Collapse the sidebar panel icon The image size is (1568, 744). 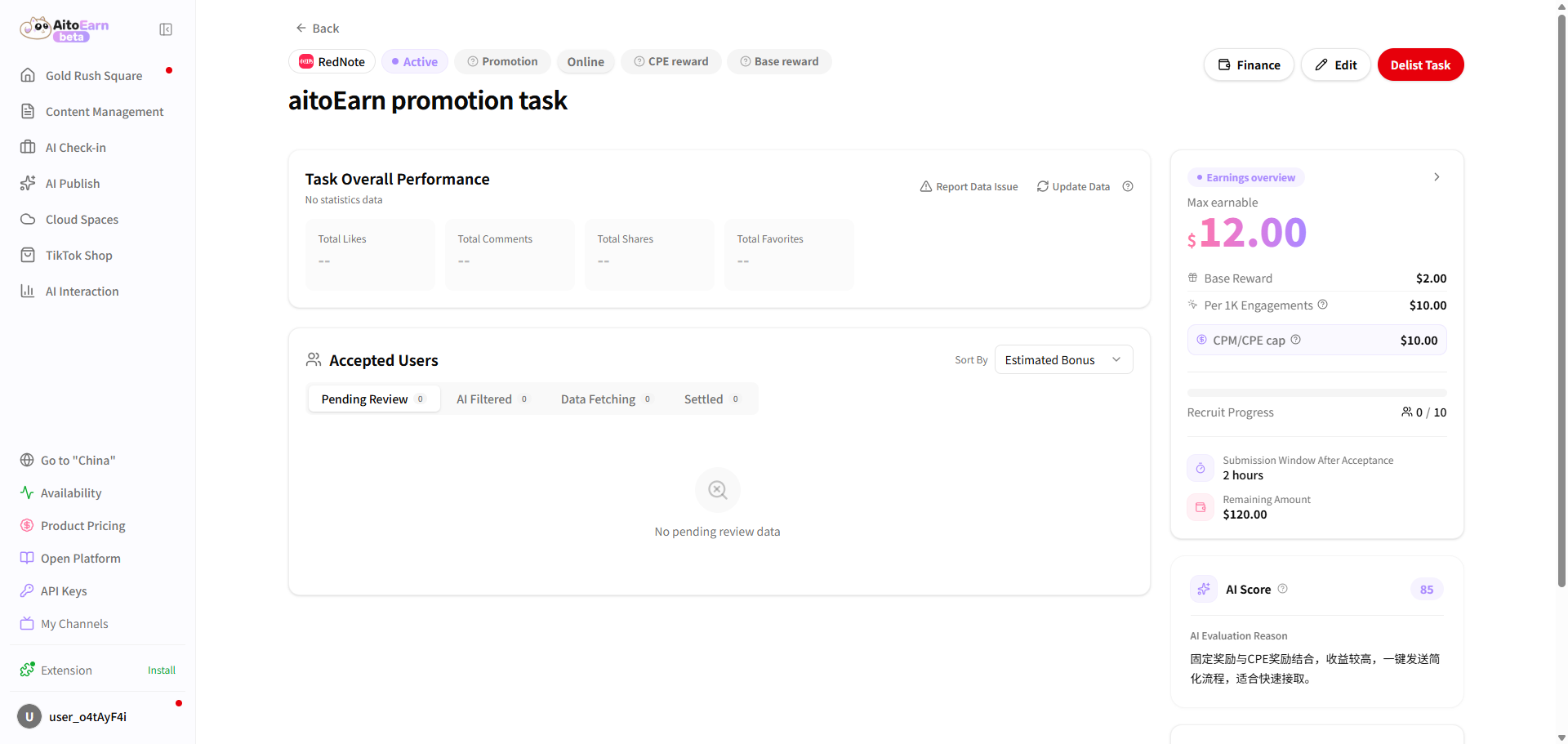click(166, 29)
